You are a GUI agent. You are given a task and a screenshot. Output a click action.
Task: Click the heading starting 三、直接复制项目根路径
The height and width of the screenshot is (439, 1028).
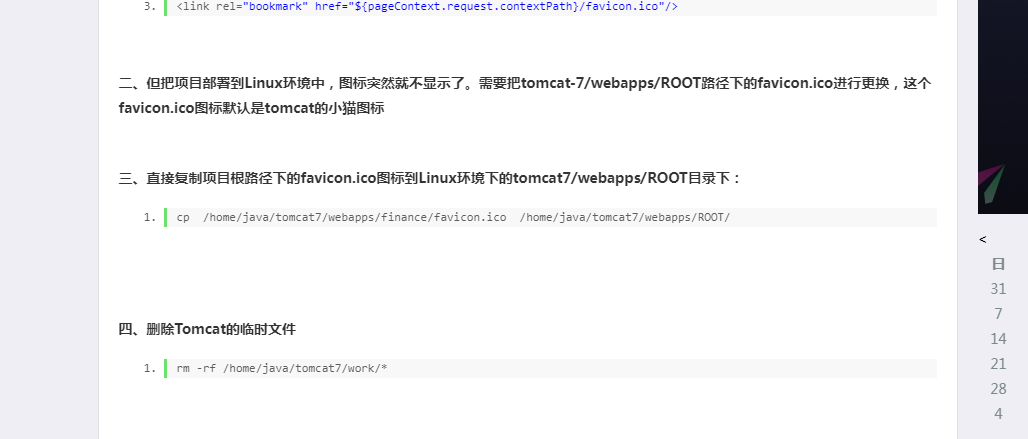430,178
